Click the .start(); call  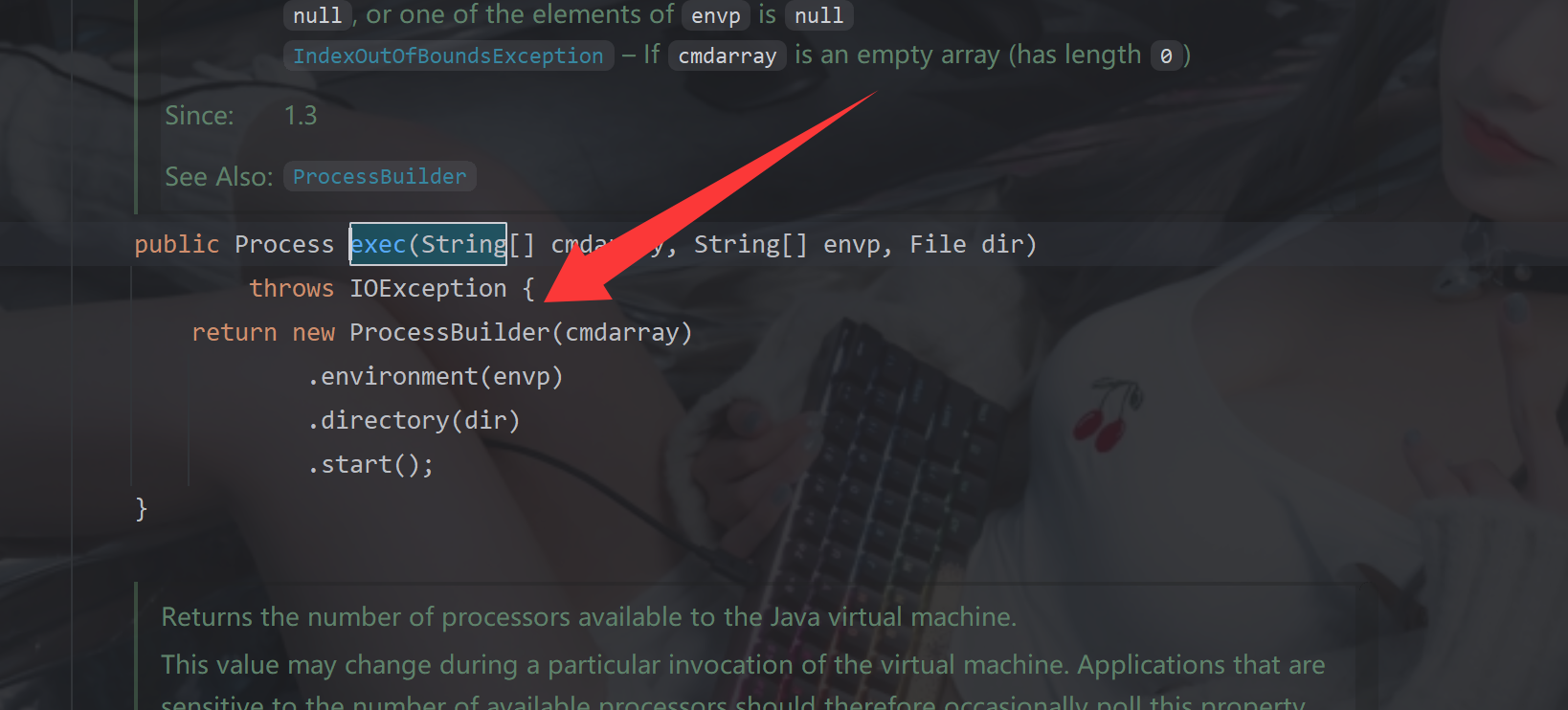[370, 465]
